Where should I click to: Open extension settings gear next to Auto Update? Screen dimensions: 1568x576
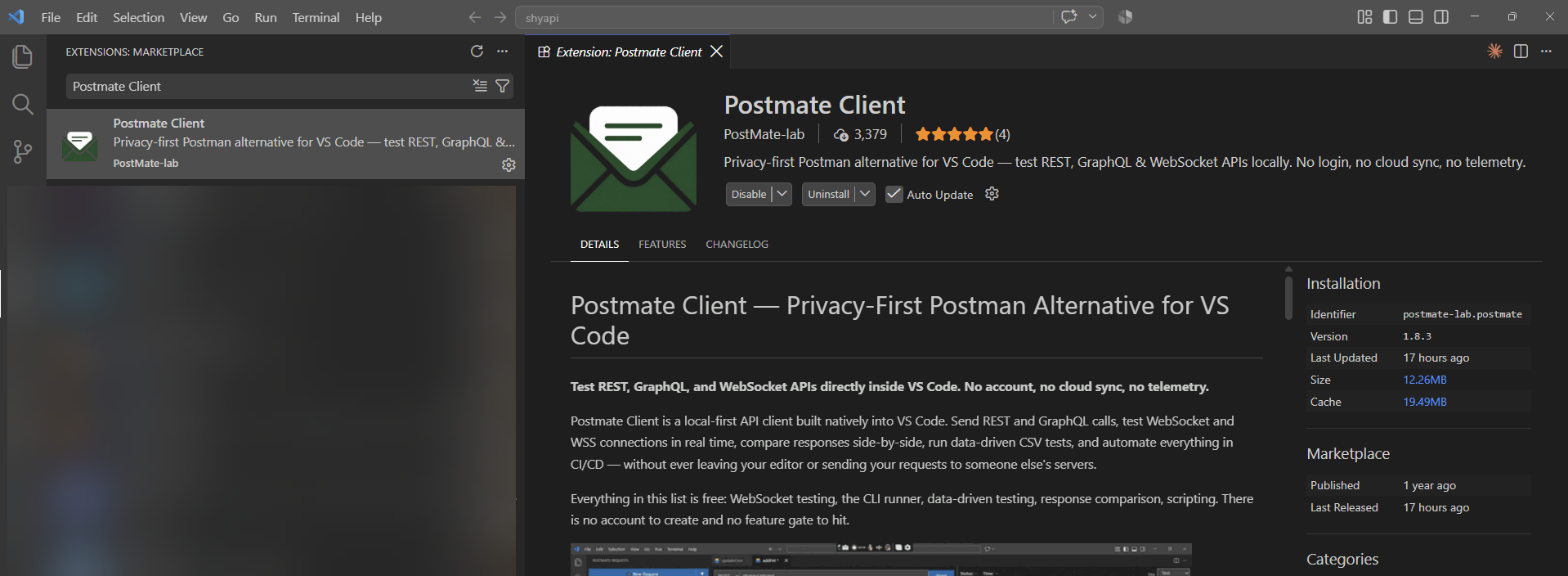tap(992, 194)
